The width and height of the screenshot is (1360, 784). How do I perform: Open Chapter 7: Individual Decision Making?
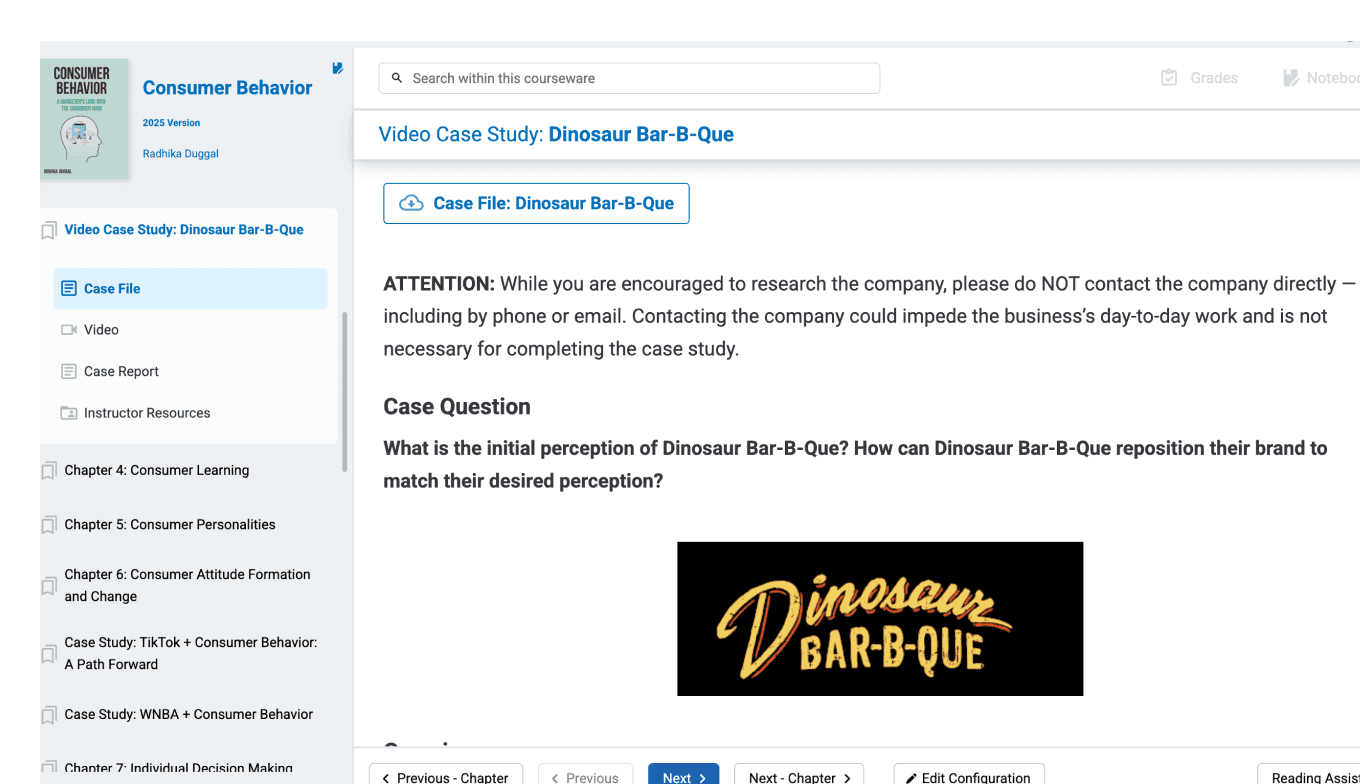(x=179, y=768)
